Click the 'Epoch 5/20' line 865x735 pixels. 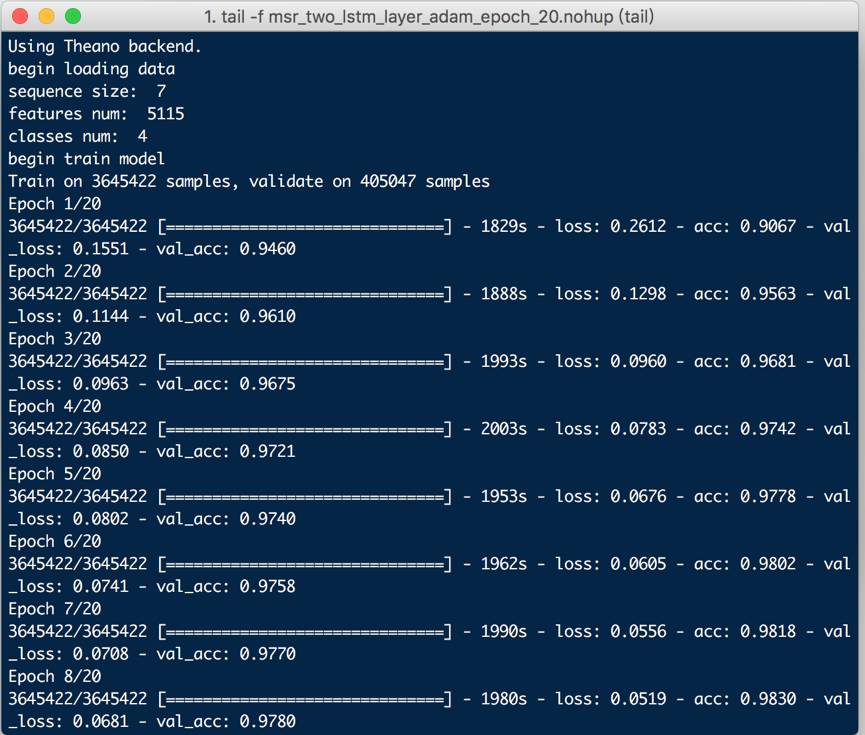[x=55, y=474]
